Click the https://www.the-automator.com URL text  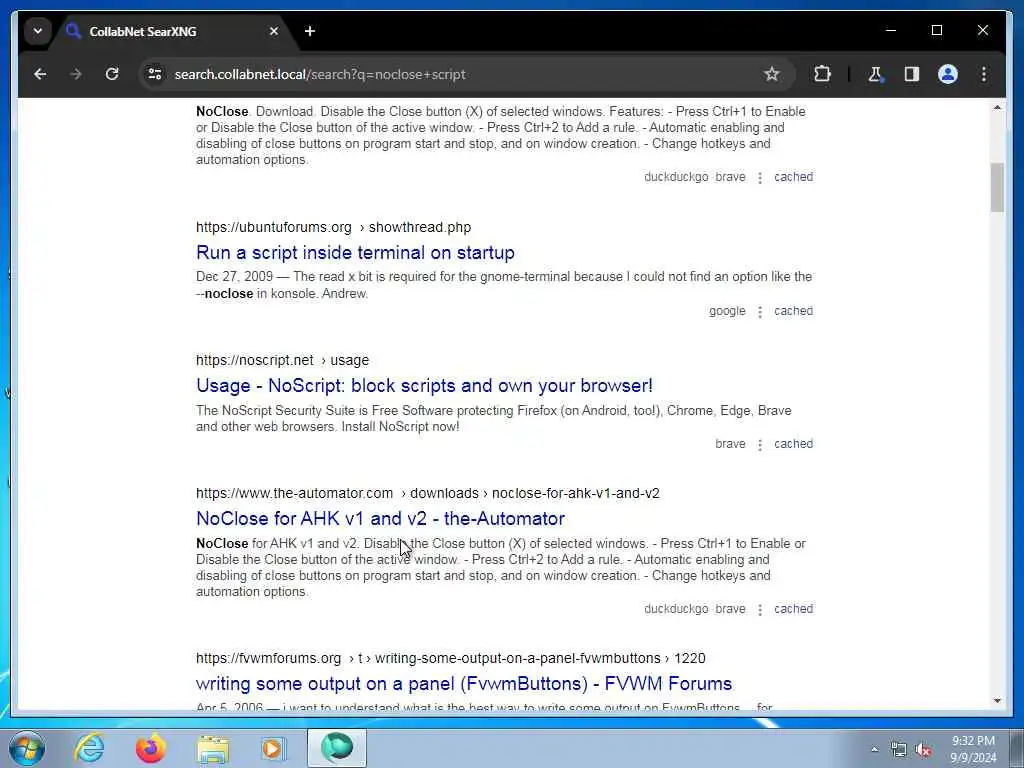click(x=295, y=493)
